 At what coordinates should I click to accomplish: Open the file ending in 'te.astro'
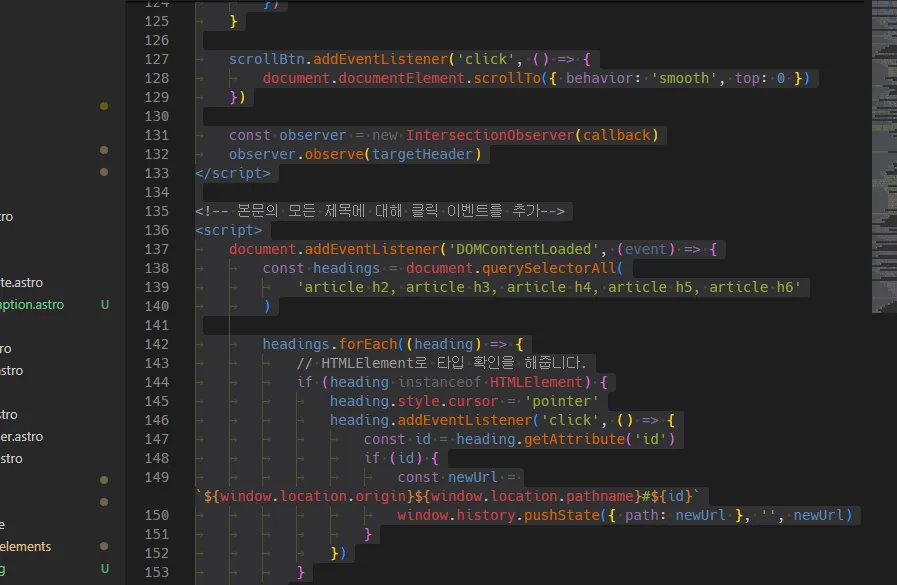pos(21,282)
